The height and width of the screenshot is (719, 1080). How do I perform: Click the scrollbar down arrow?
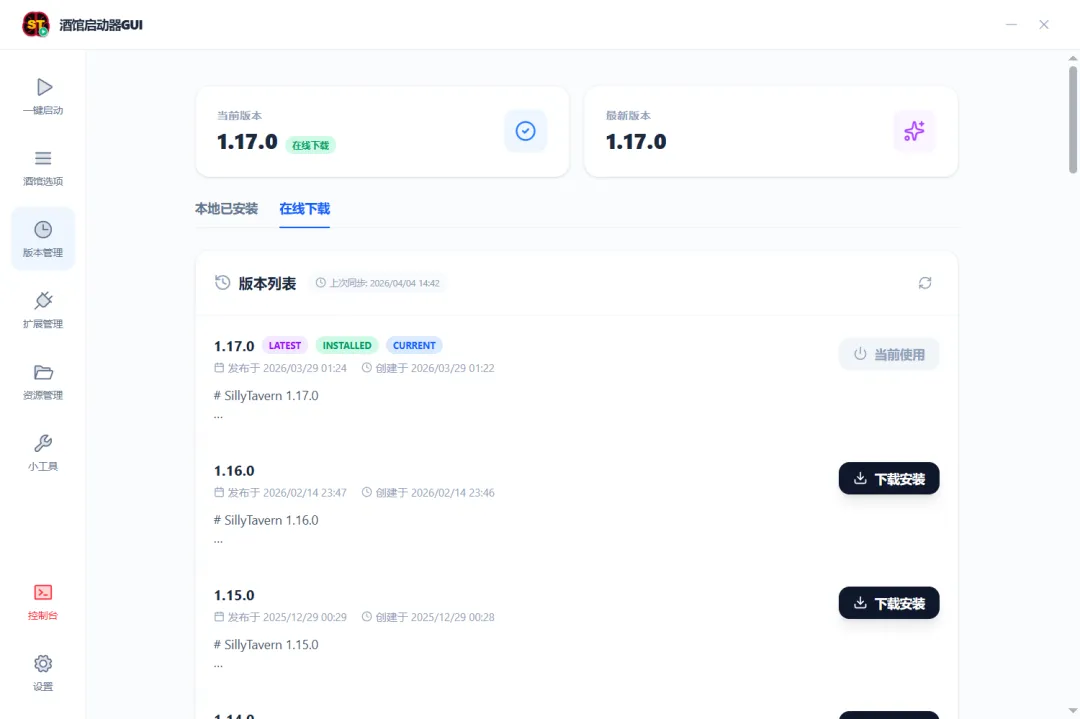1072,711
